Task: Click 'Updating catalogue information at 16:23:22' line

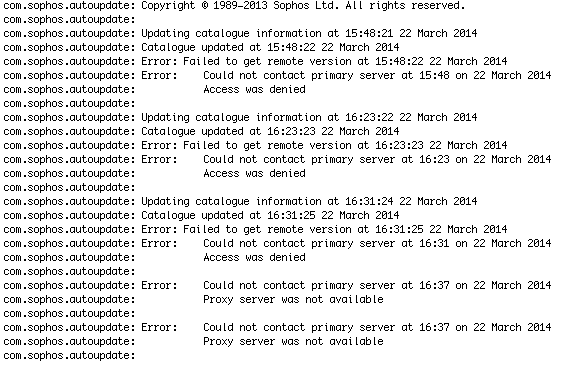Action: (x=241, y=118)
